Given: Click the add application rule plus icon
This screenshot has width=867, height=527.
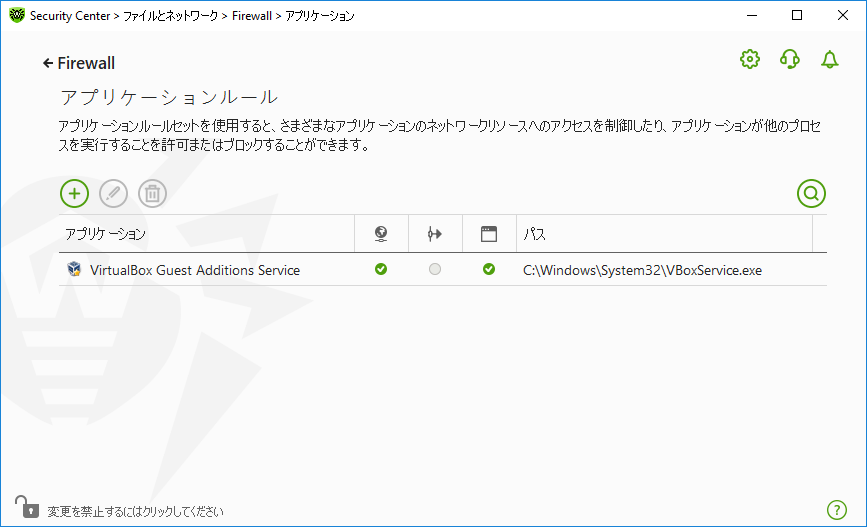Looking at the screenshot, I should click(x=74, y=193).
